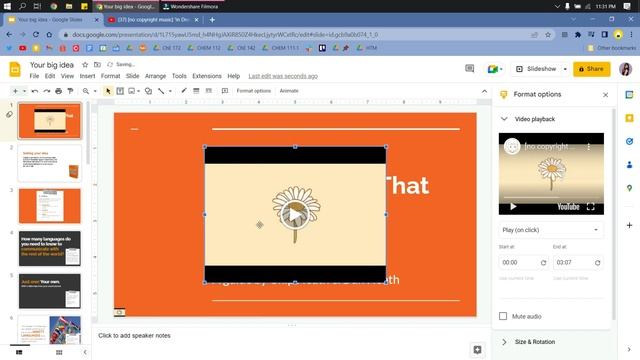Star the Your big idea presentation

tap(85, 64)
